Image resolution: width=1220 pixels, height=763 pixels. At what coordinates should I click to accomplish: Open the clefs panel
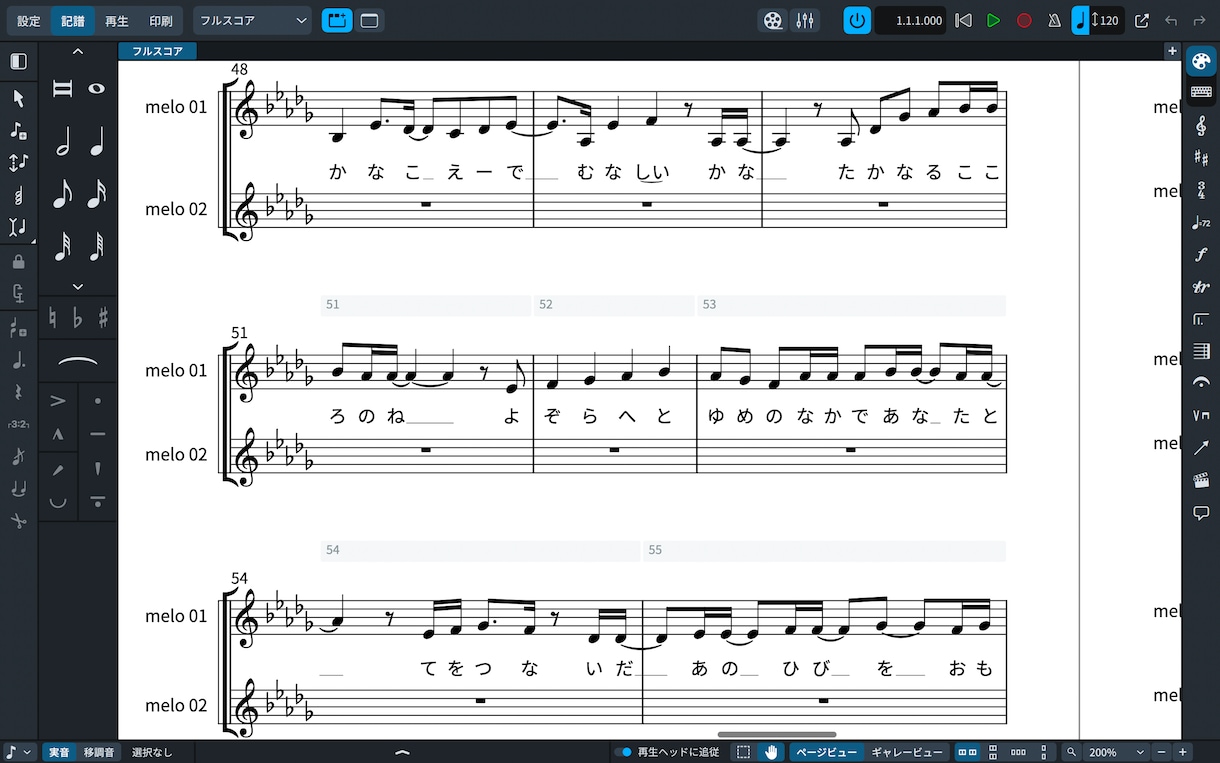point(1201,125)
